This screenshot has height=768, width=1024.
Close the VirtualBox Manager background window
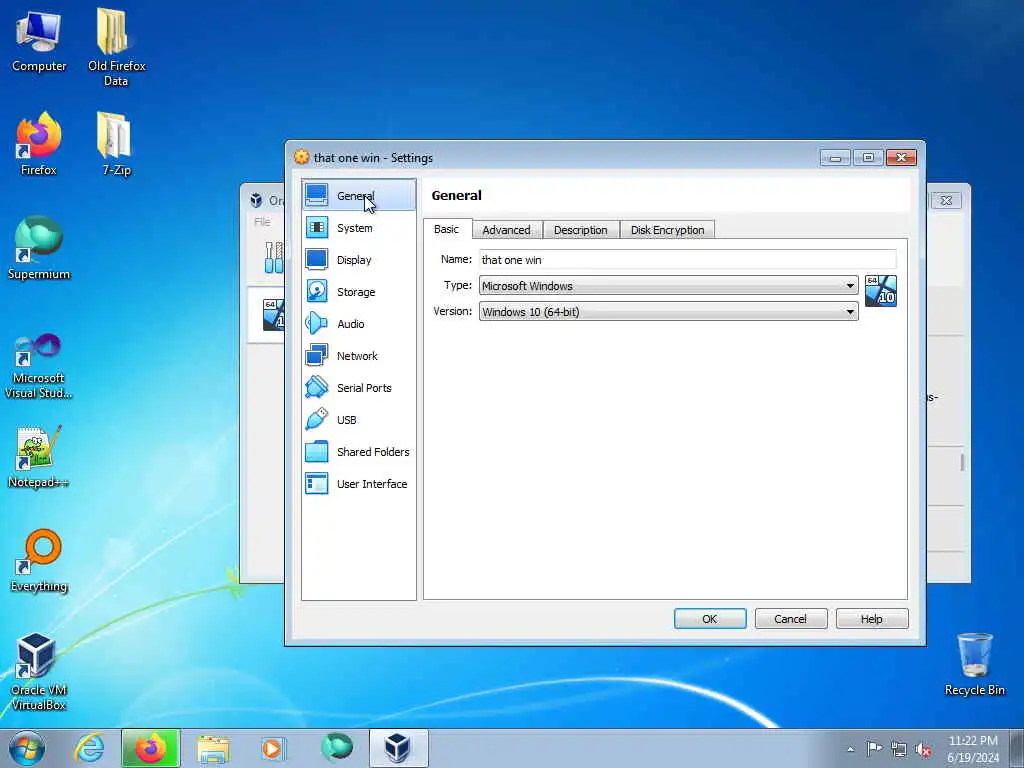click(946, 200)
